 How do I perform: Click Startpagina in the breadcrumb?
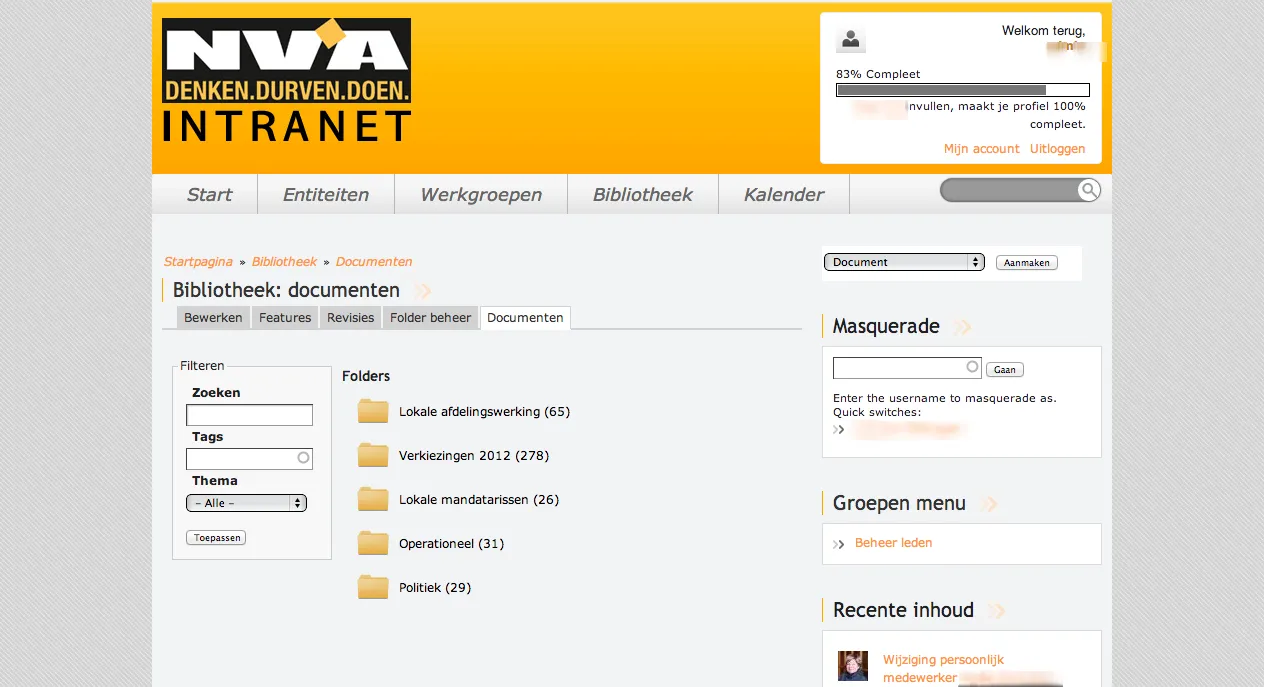click(x=198, y=262)
